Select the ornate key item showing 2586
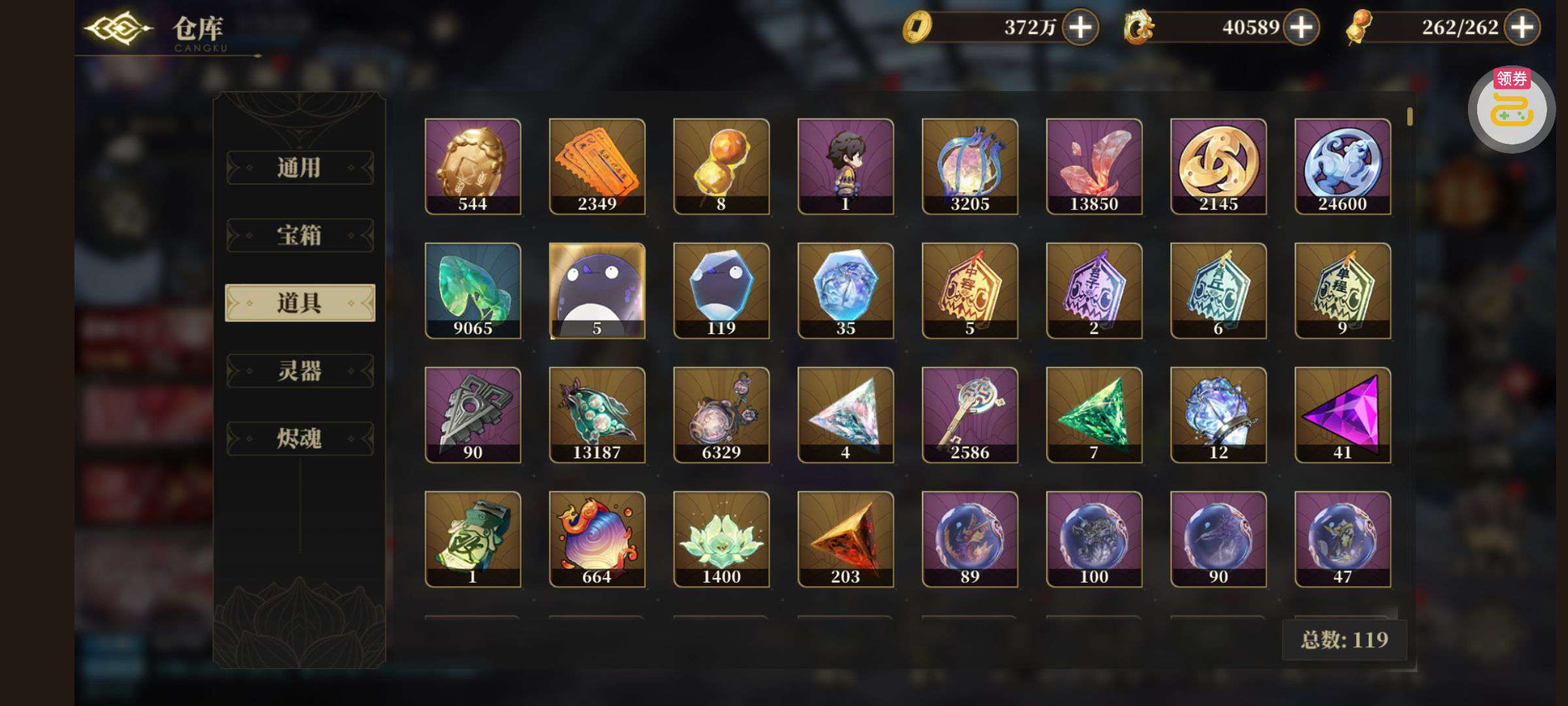The image size is (1568, 706). coord(970,414)
